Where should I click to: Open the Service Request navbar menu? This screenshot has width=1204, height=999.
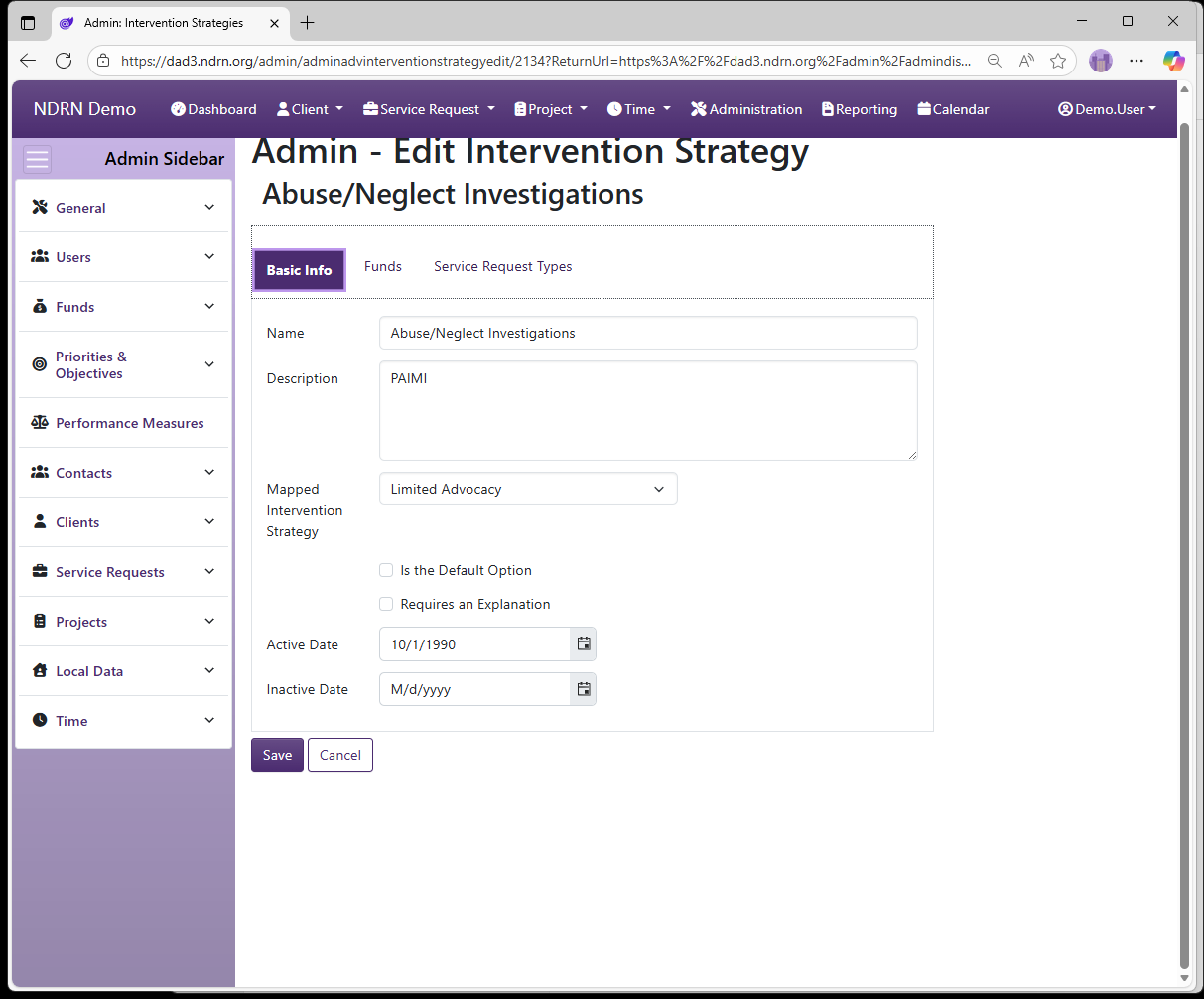429,109
